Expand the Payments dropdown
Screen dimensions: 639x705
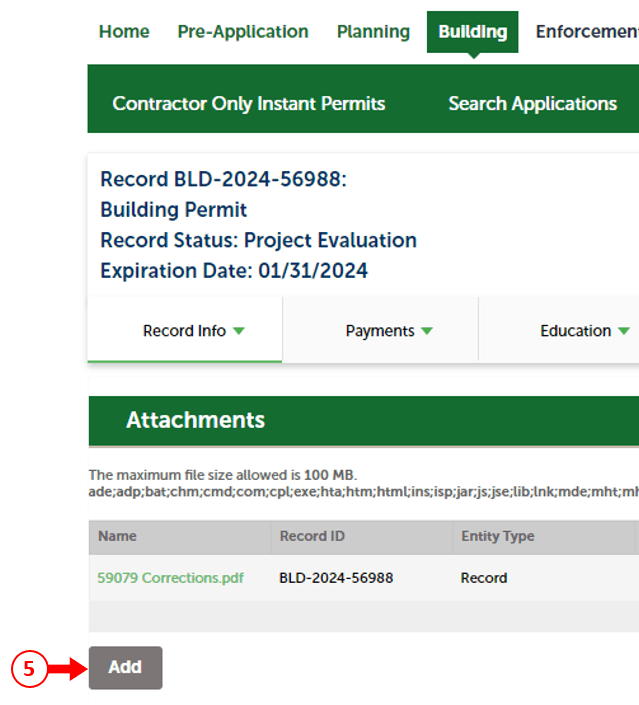[388, 331]
